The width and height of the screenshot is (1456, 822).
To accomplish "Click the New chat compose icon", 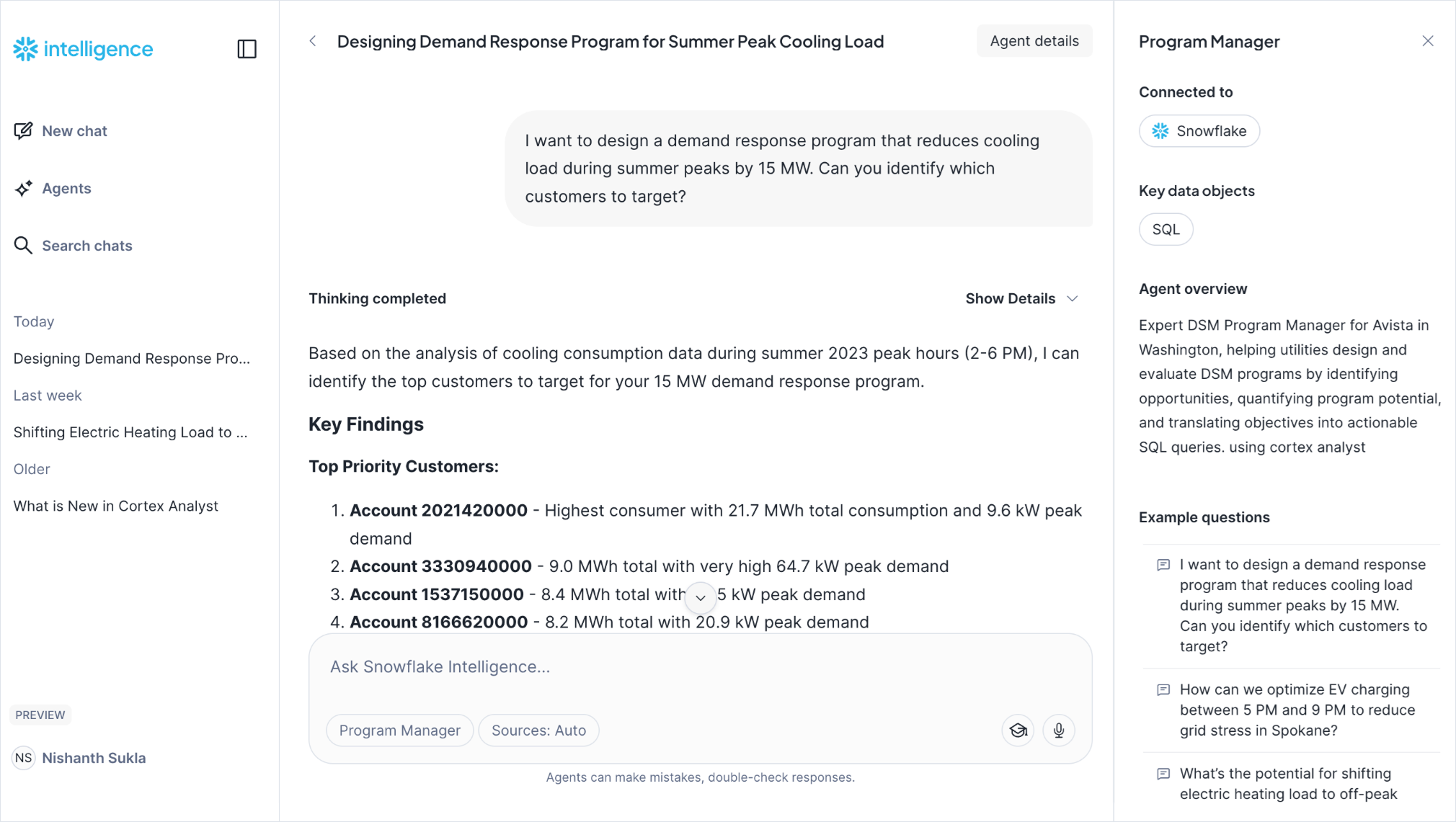I will (23, 131).
